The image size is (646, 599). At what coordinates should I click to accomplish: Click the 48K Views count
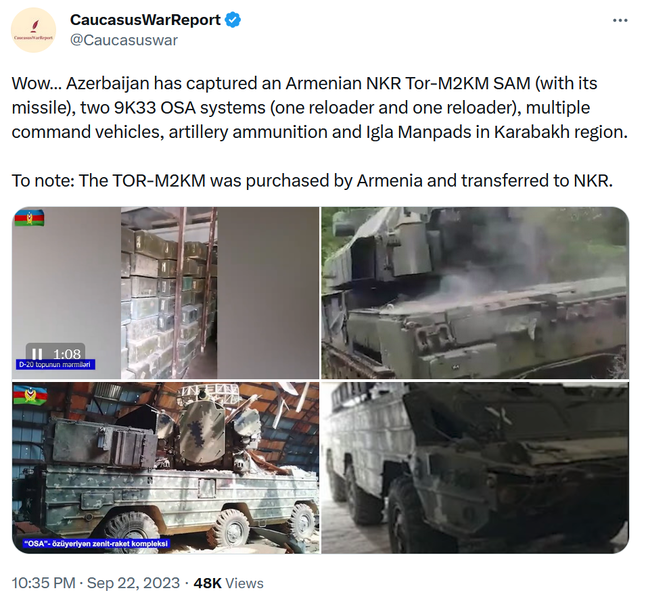pyautogui.click(x=228, y=583)
